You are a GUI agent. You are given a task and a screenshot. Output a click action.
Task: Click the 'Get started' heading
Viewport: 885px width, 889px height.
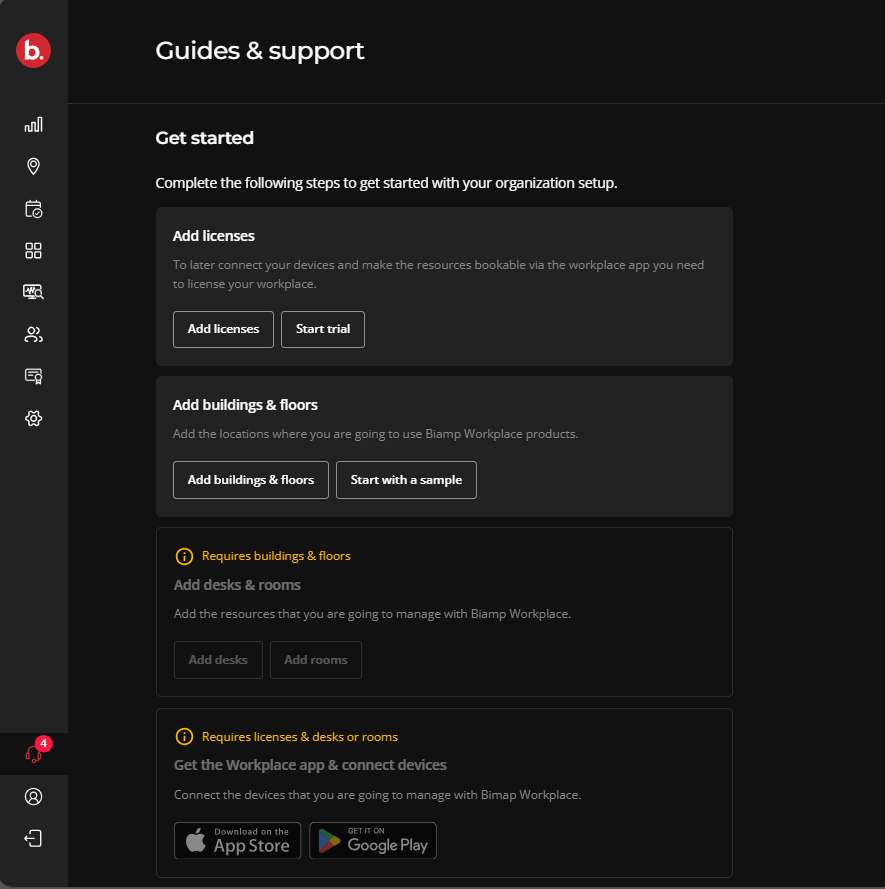205,138
